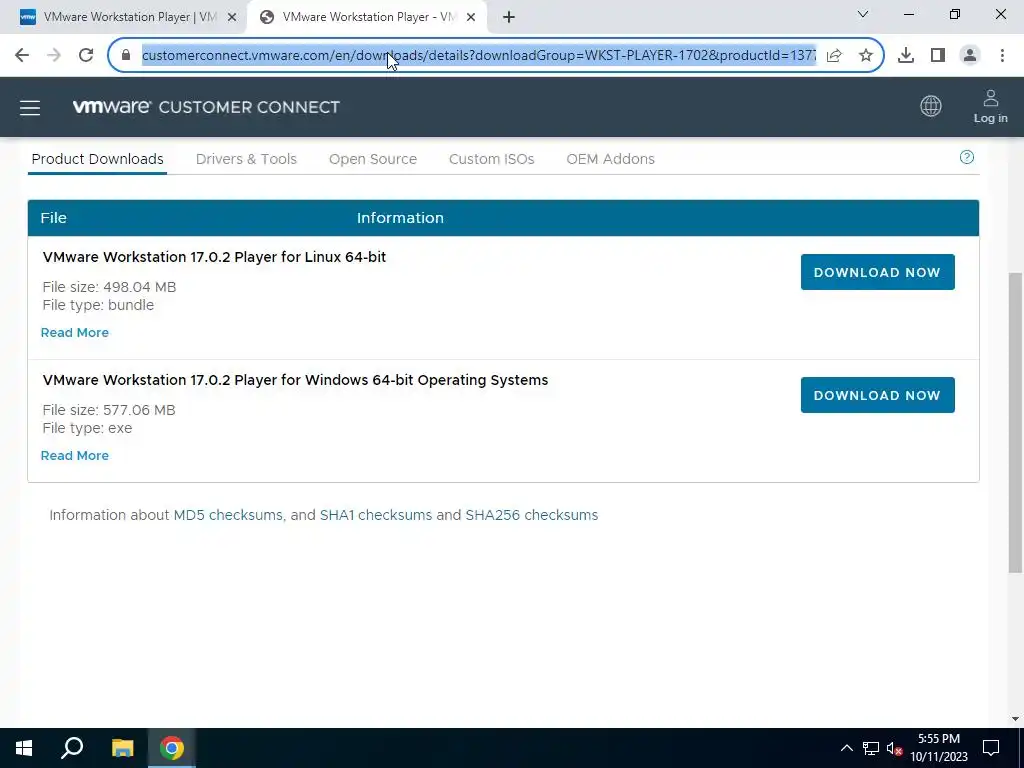Download Now for Windows 64-bit Player

pos(878,395)
